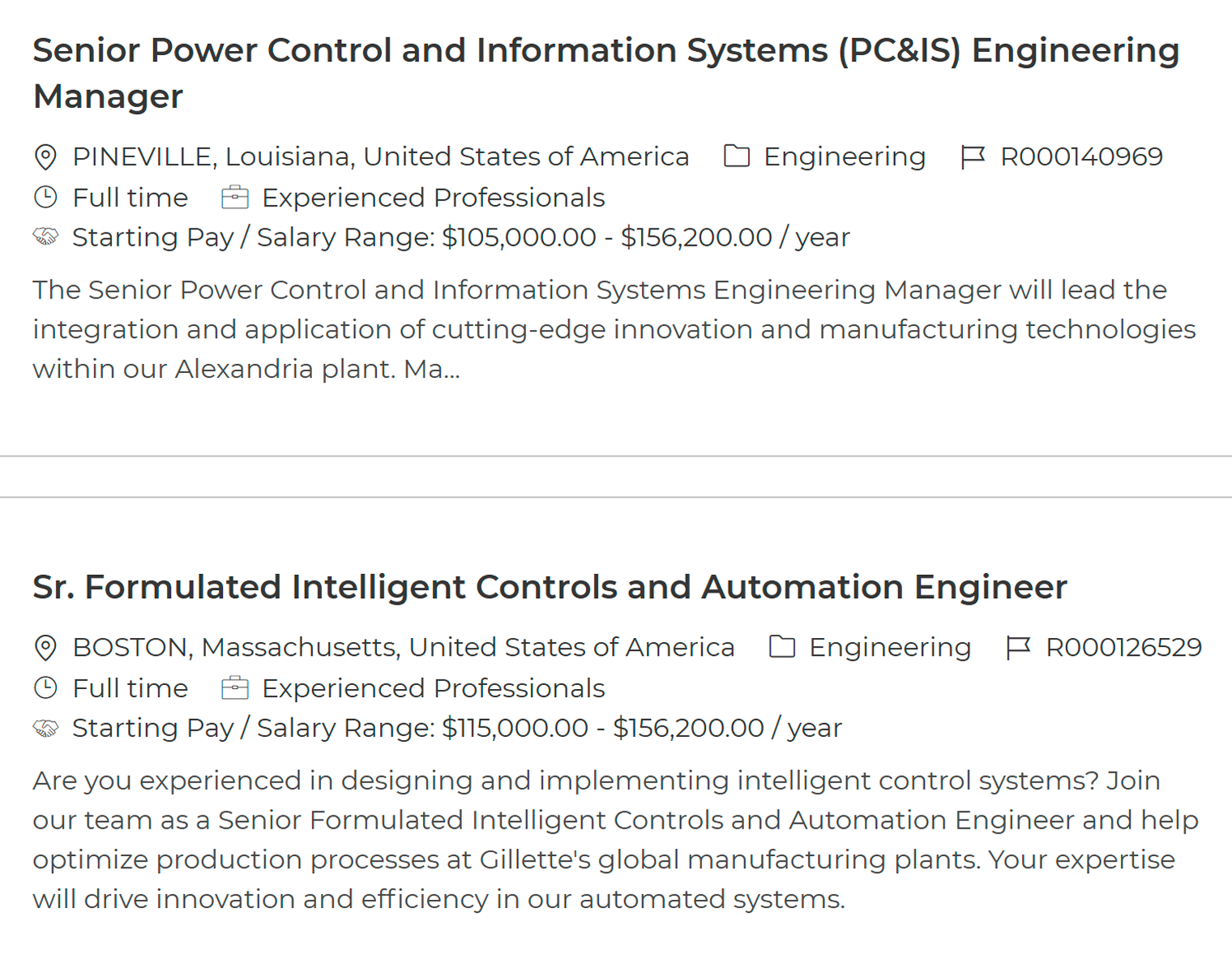Click the Senior PC&IS Engineering Manager job title
1232x955 pixels.
coord(605,73)
